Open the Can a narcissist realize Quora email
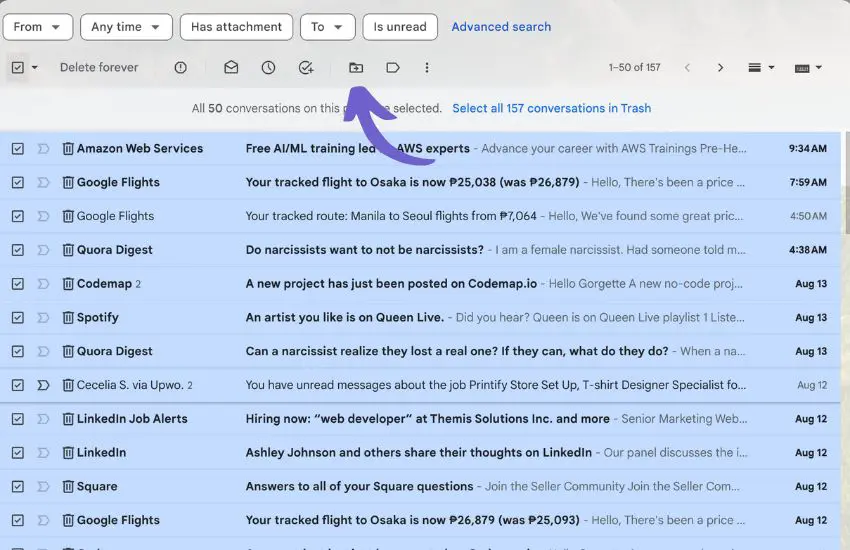The height and width of the screenshot is (550, 850). click(420, 351)
